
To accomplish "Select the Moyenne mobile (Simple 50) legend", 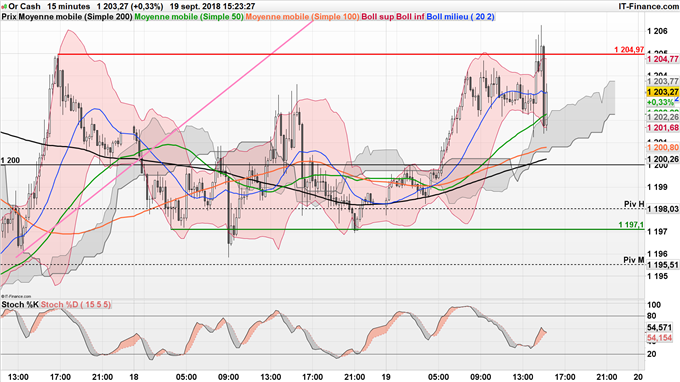I will (189, 17).
